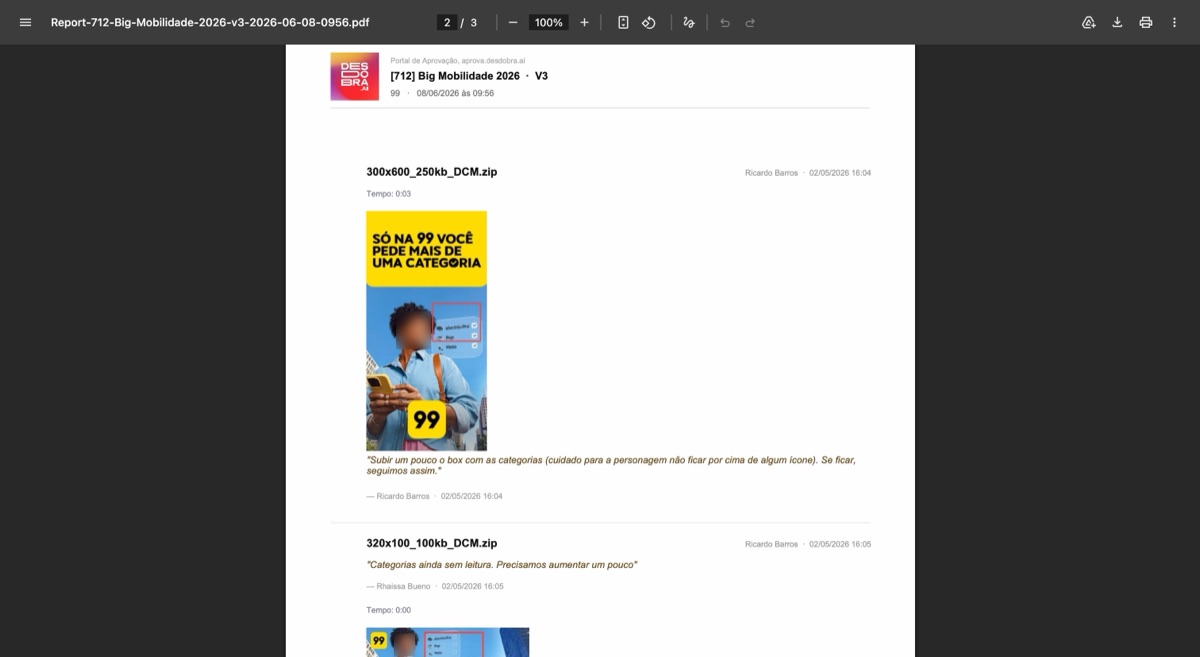Click the total page count '3'

pyautogui.click(x=473, y=22)
